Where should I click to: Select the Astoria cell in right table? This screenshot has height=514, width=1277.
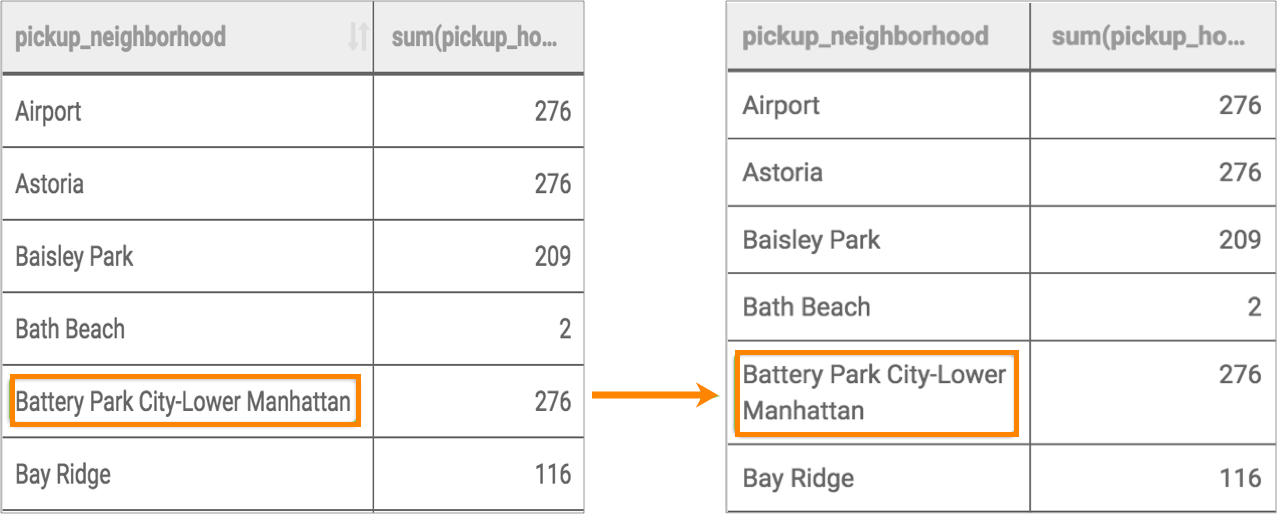coord(782,172)
